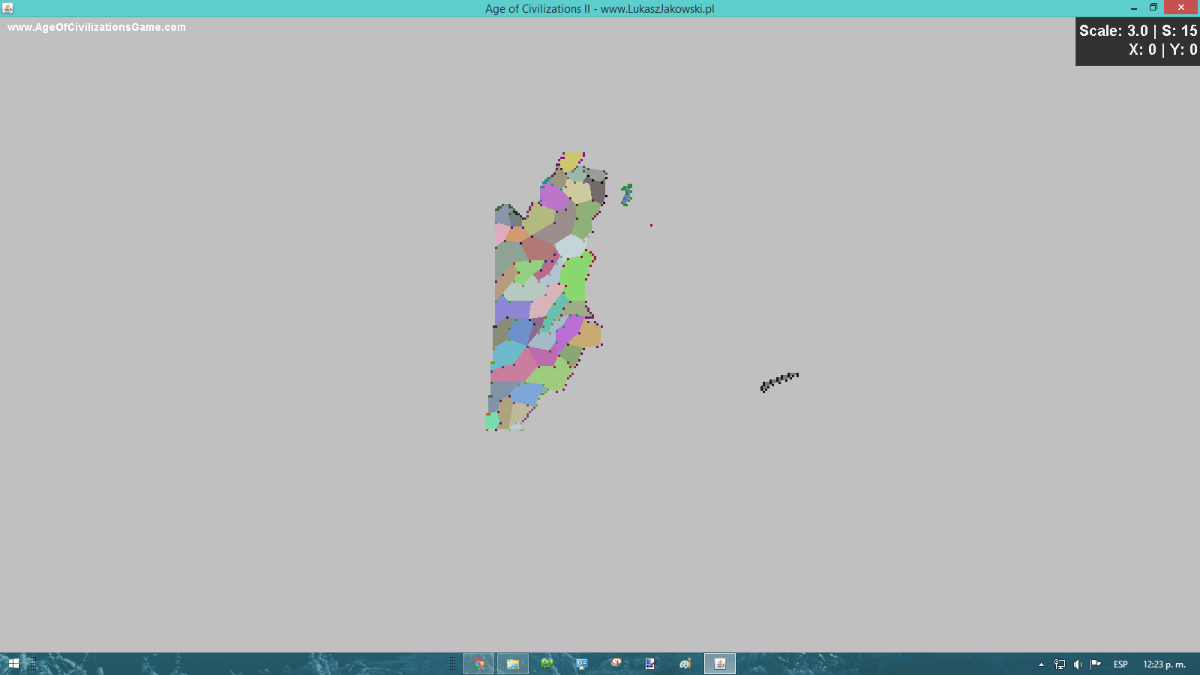
Task: Switch the ESP input language indicator
Action: click(x=1121, y=665)
